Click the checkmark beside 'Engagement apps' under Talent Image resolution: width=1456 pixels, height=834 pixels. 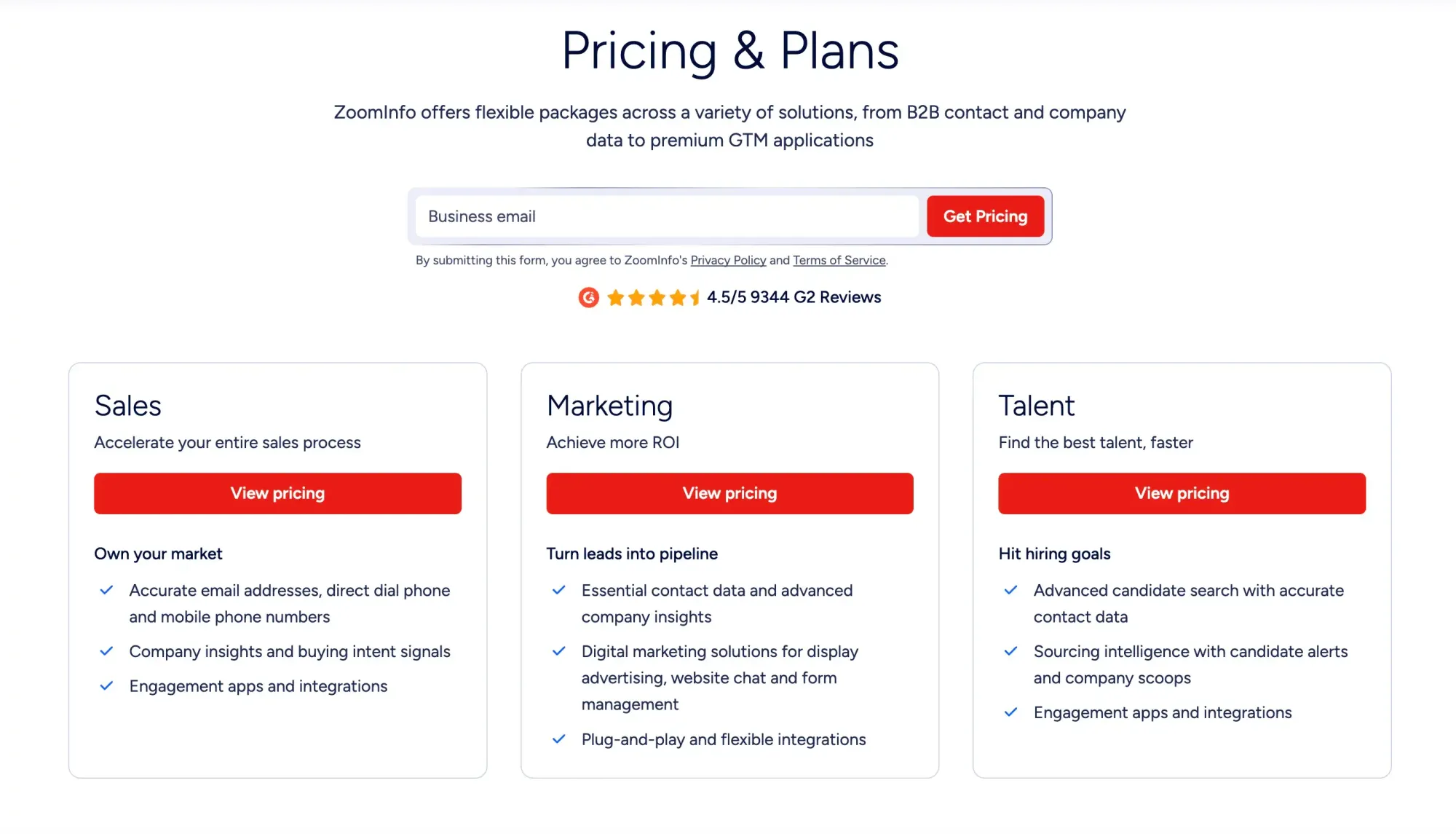coord(1011,712)
